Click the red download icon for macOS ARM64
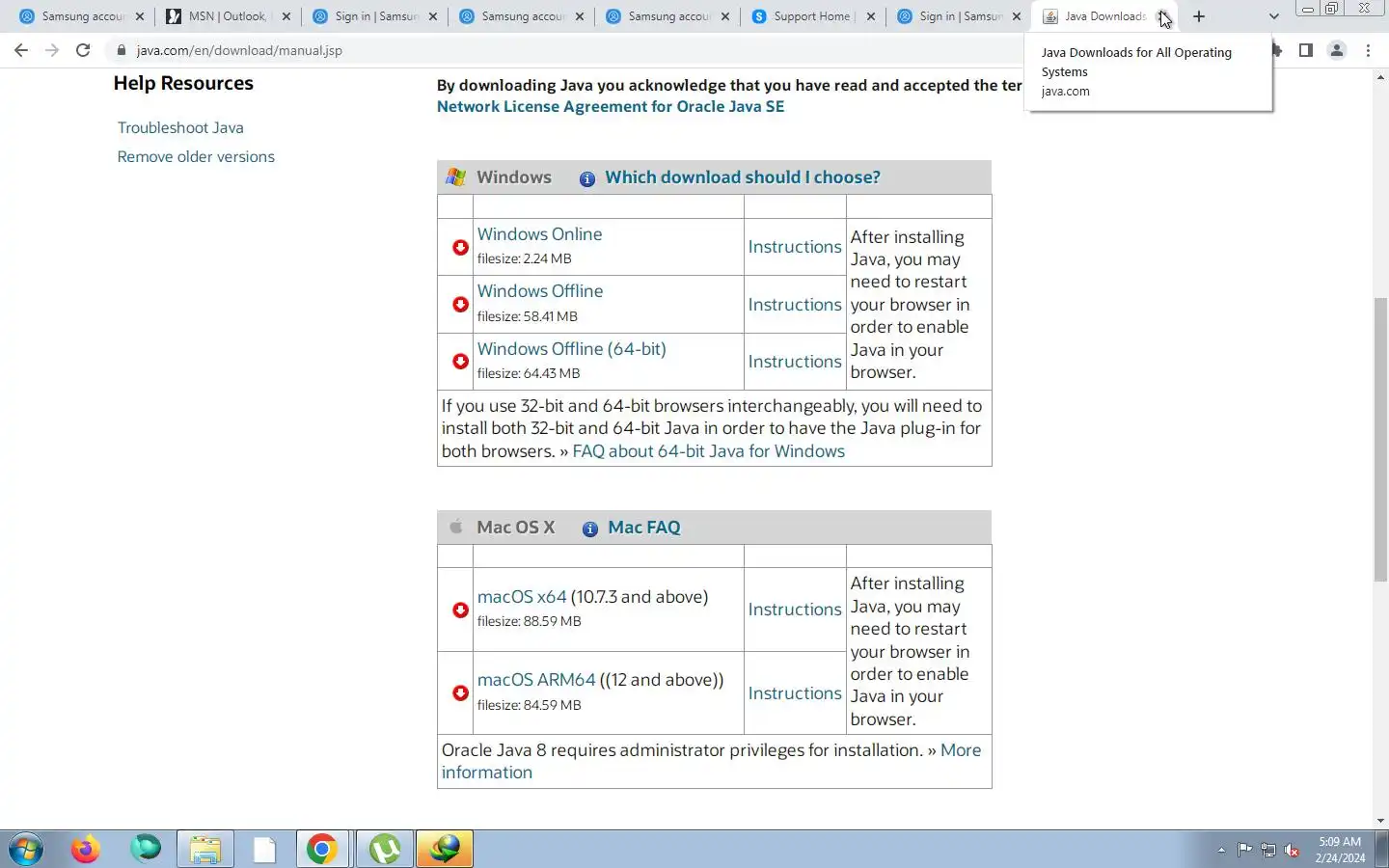This screenshot has width=1389, height=868. pos(460,693)
